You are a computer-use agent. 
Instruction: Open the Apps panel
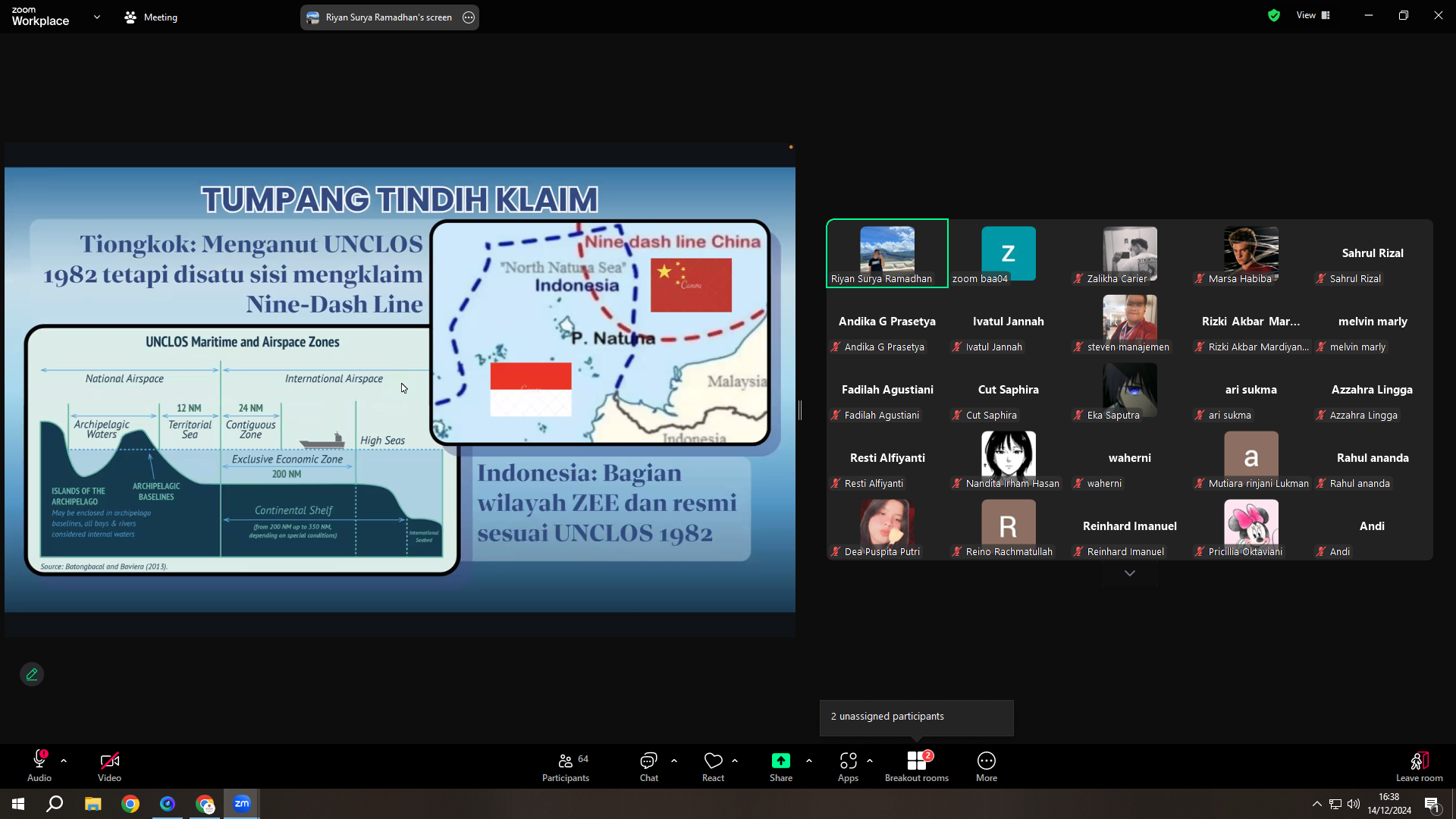tap(848, 766)
